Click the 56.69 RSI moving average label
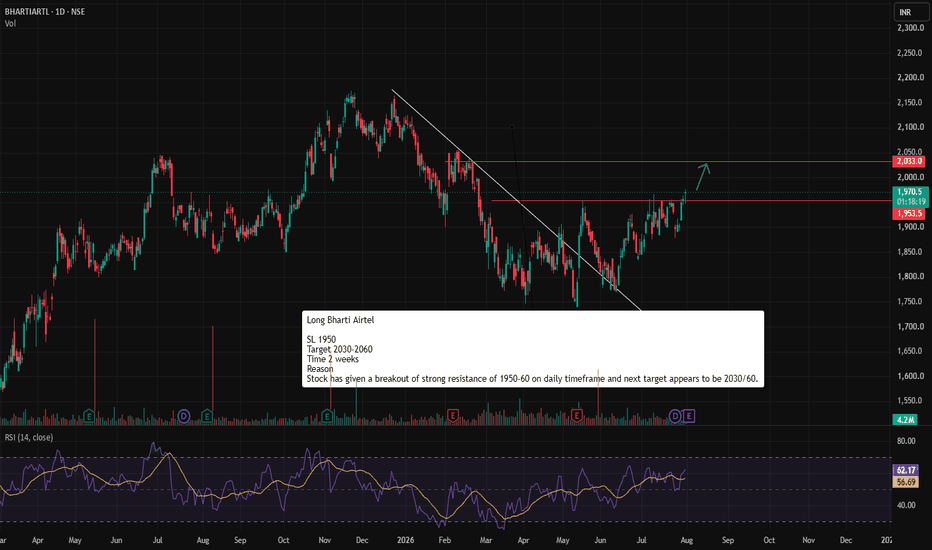This screenshot has height=550, width=932. (x=906, y=482)
